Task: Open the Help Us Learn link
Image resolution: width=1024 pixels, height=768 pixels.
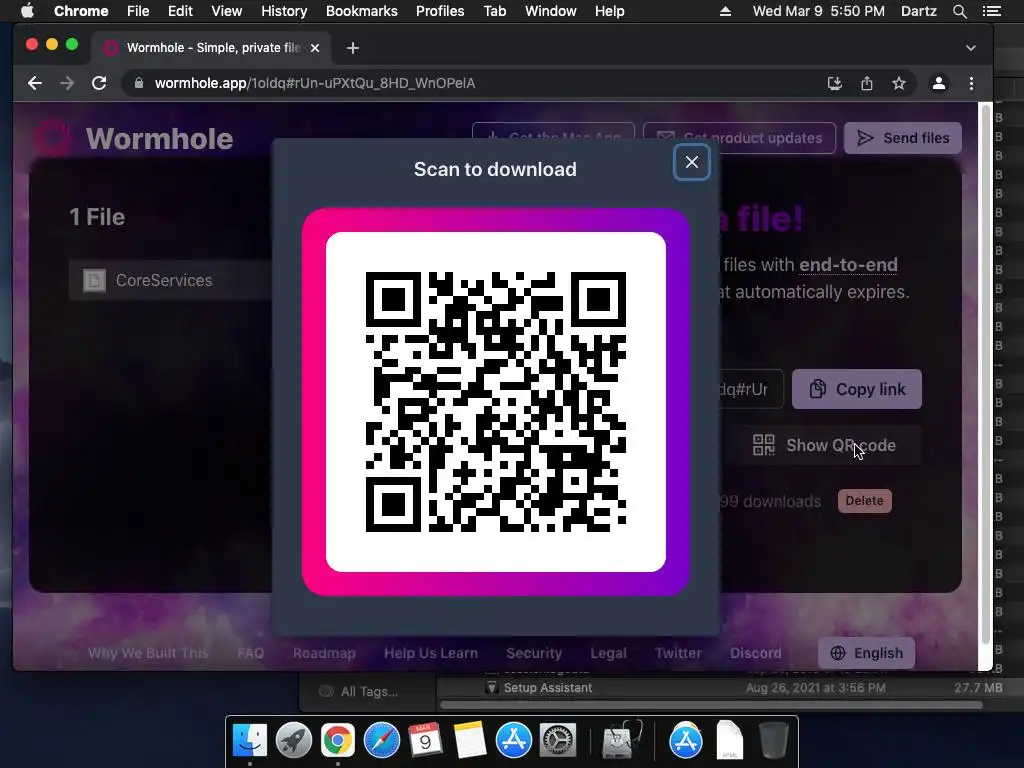Action: [431, 653]
